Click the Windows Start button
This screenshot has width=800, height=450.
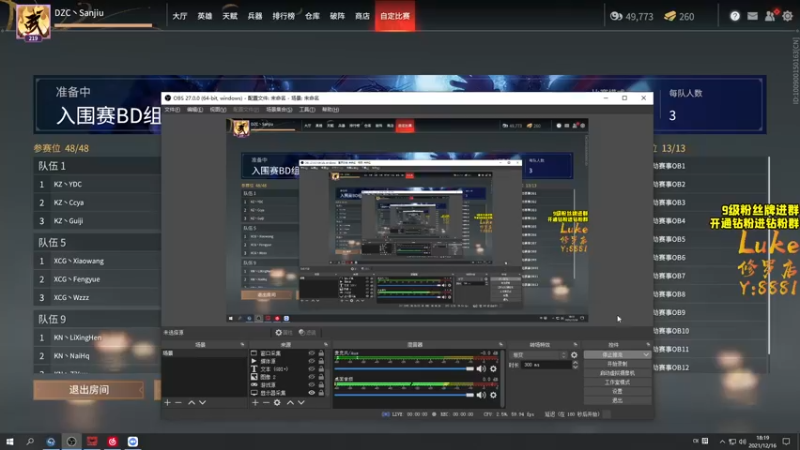[x=10, y=441]
